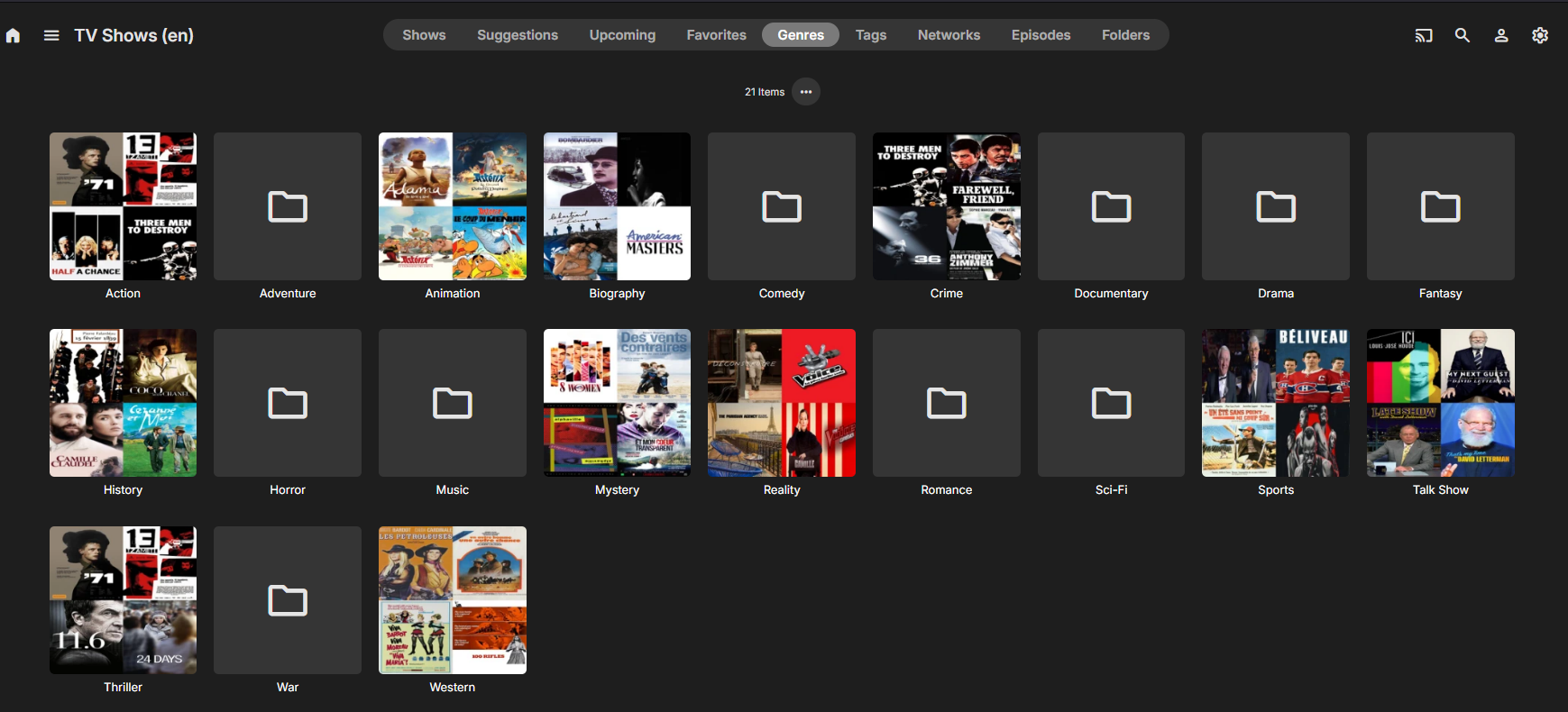The height and width of the screenshot is (712, 1568).
Task: Click the Mystery genre label
Action: 617,490
